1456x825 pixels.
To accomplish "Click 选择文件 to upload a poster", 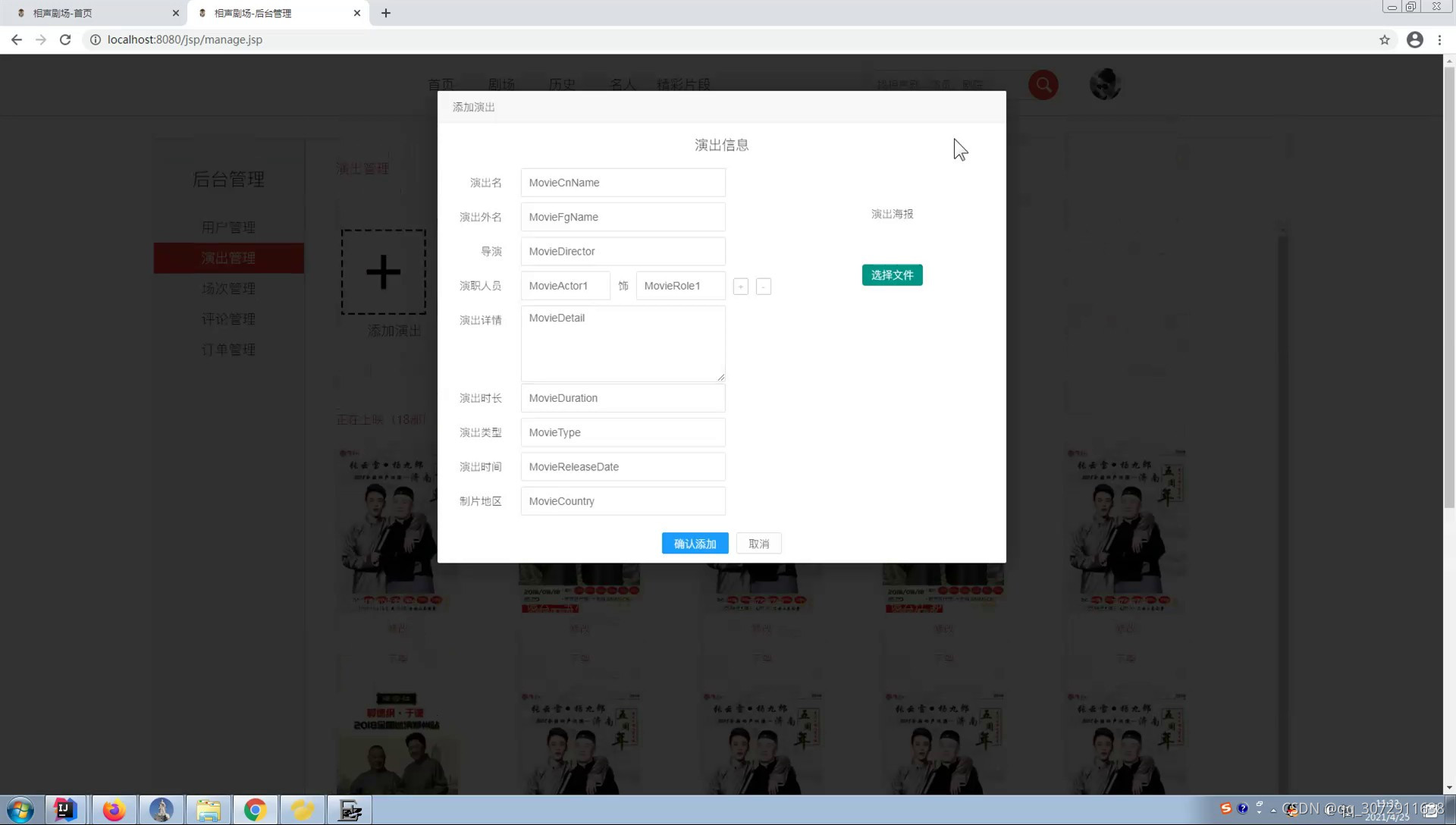I will pyautogui.click(x=892, y=275).
